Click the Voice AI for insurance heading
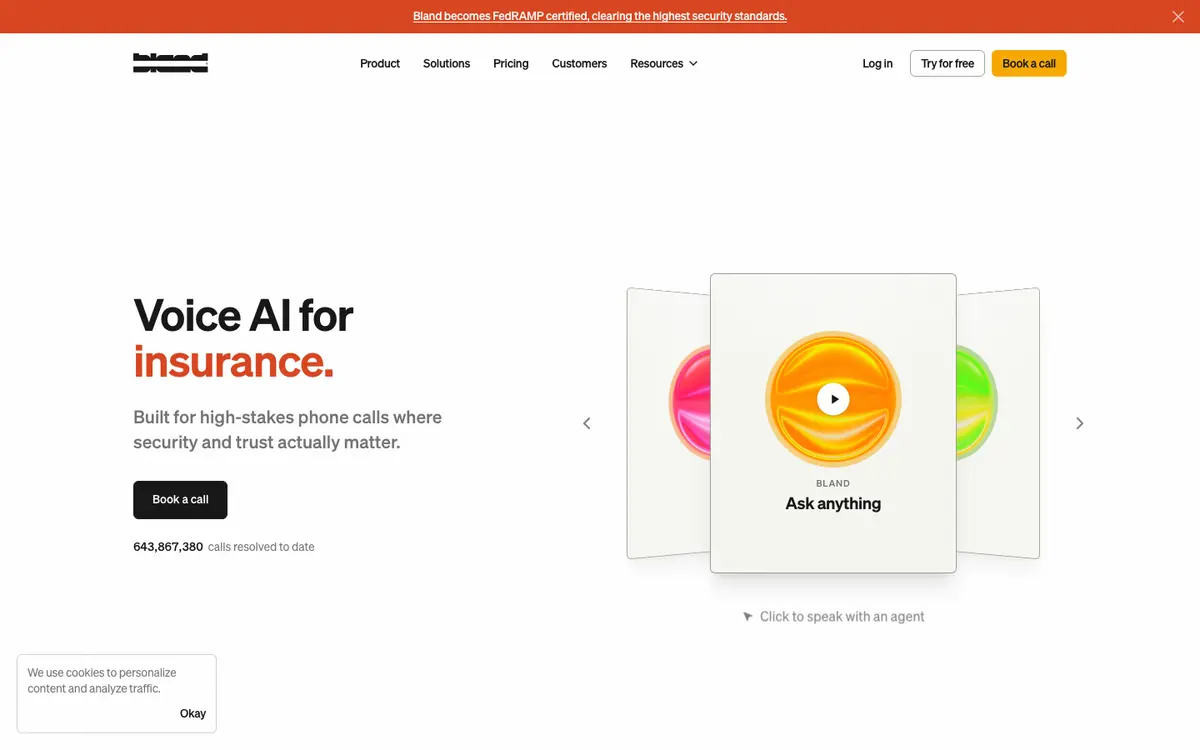The width and height of the screenshot is (1200, 750). [x=243, y=339]
